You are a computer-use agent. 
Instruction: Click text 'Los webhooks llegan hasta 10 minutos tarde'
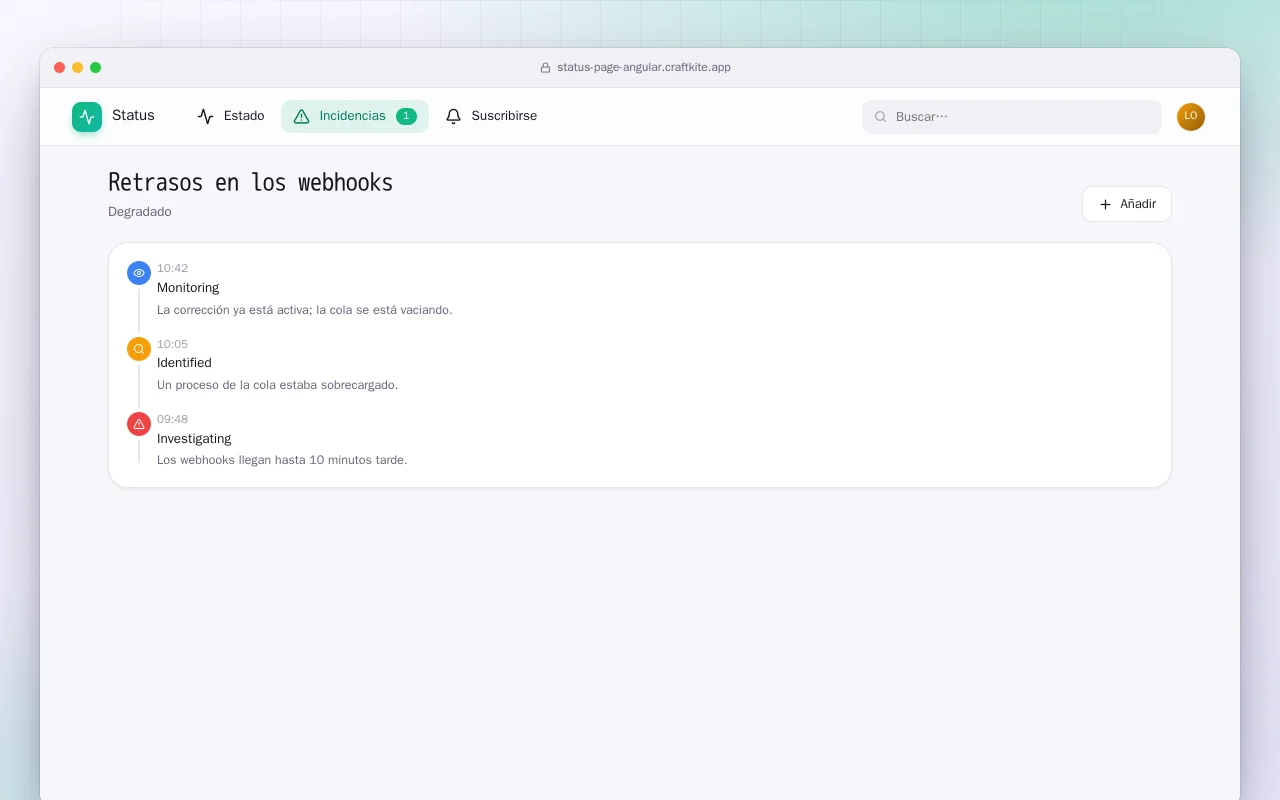[x=282, y=460]
